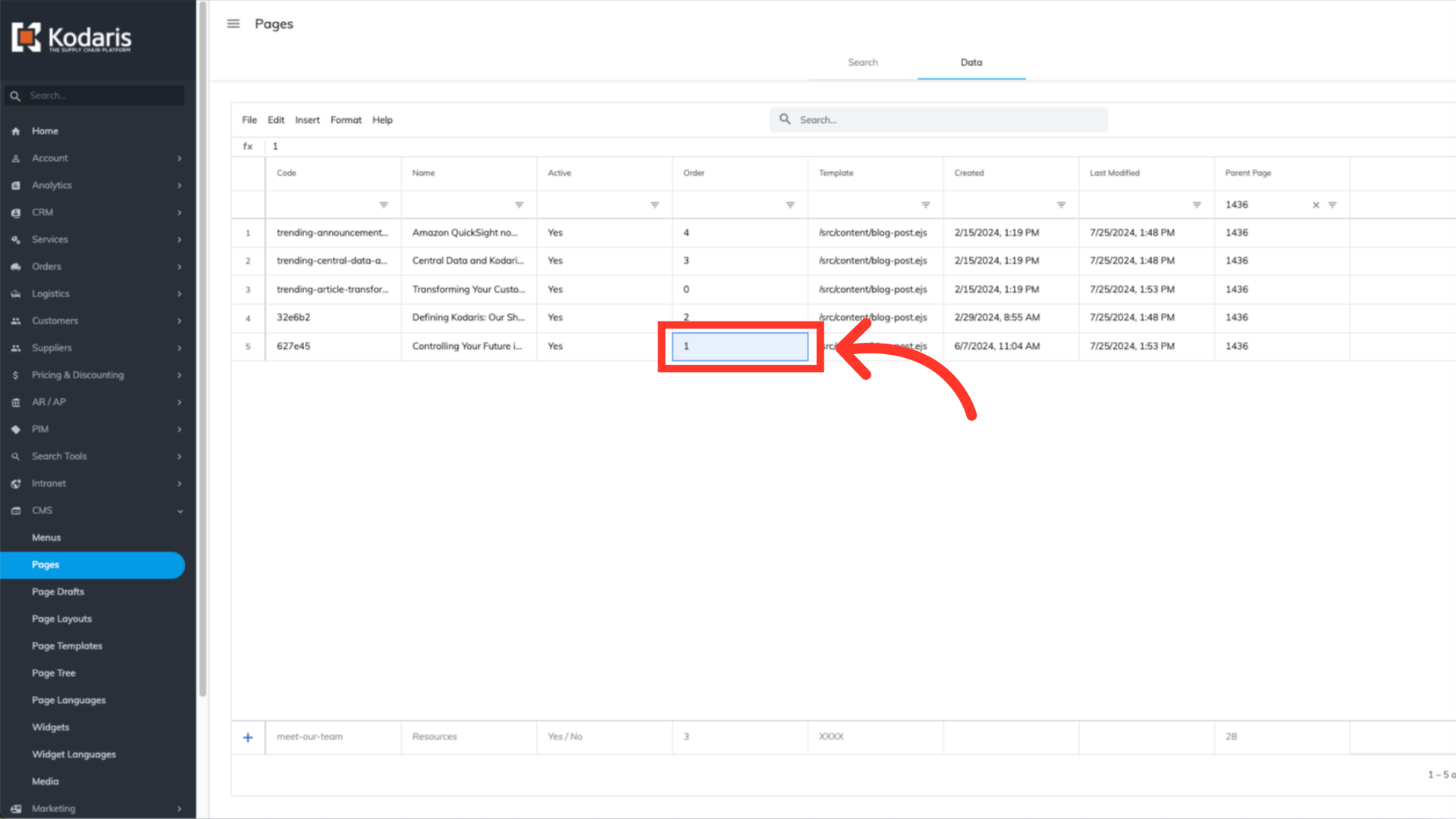1456x819 pixels.
Task: Click the Order column filter icon
Action: (x=790, y=205)
